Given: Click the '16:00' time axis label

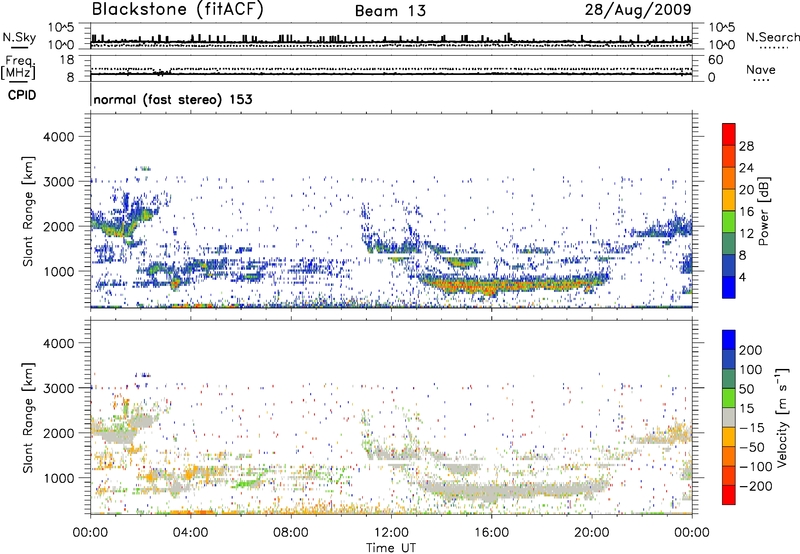Looking at the screenshot, I should (491, 533).
